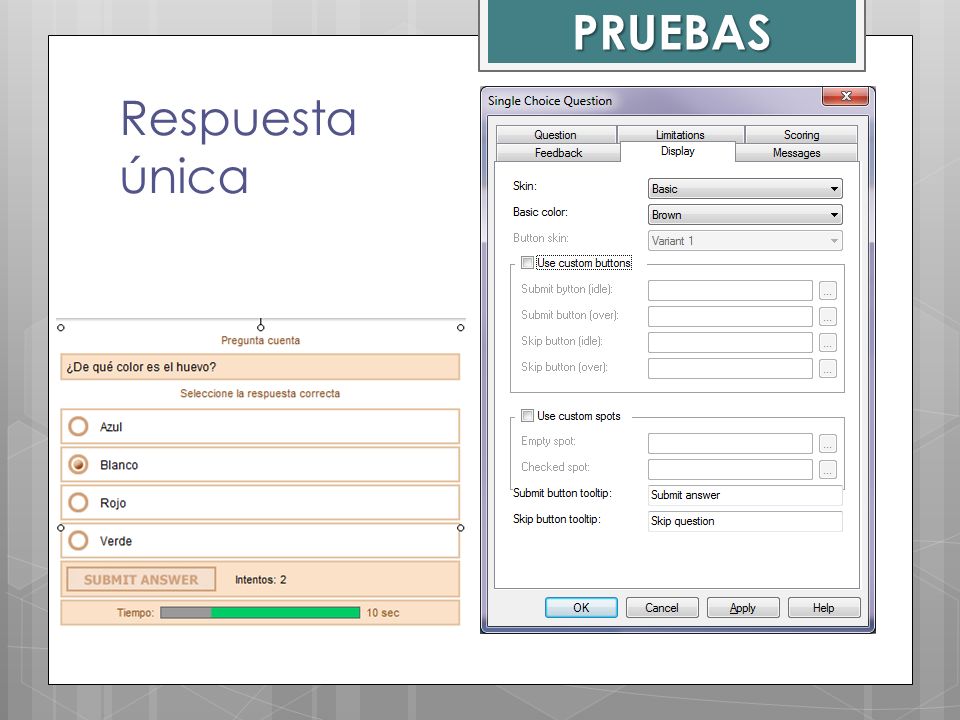The image size is (960, 720).
Task: Click the Empty spot input field
Action: point(730,443)
